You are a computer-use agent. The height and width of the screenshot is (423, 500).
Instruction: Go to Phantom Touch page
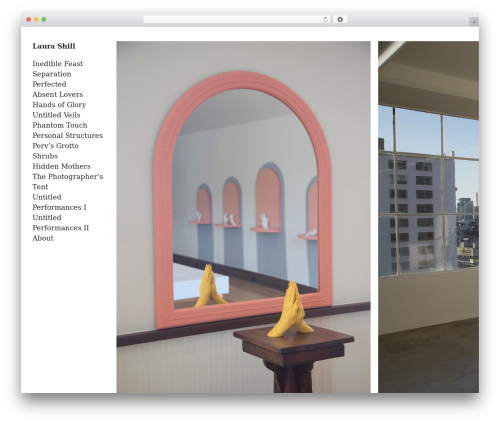coord(60,125)
